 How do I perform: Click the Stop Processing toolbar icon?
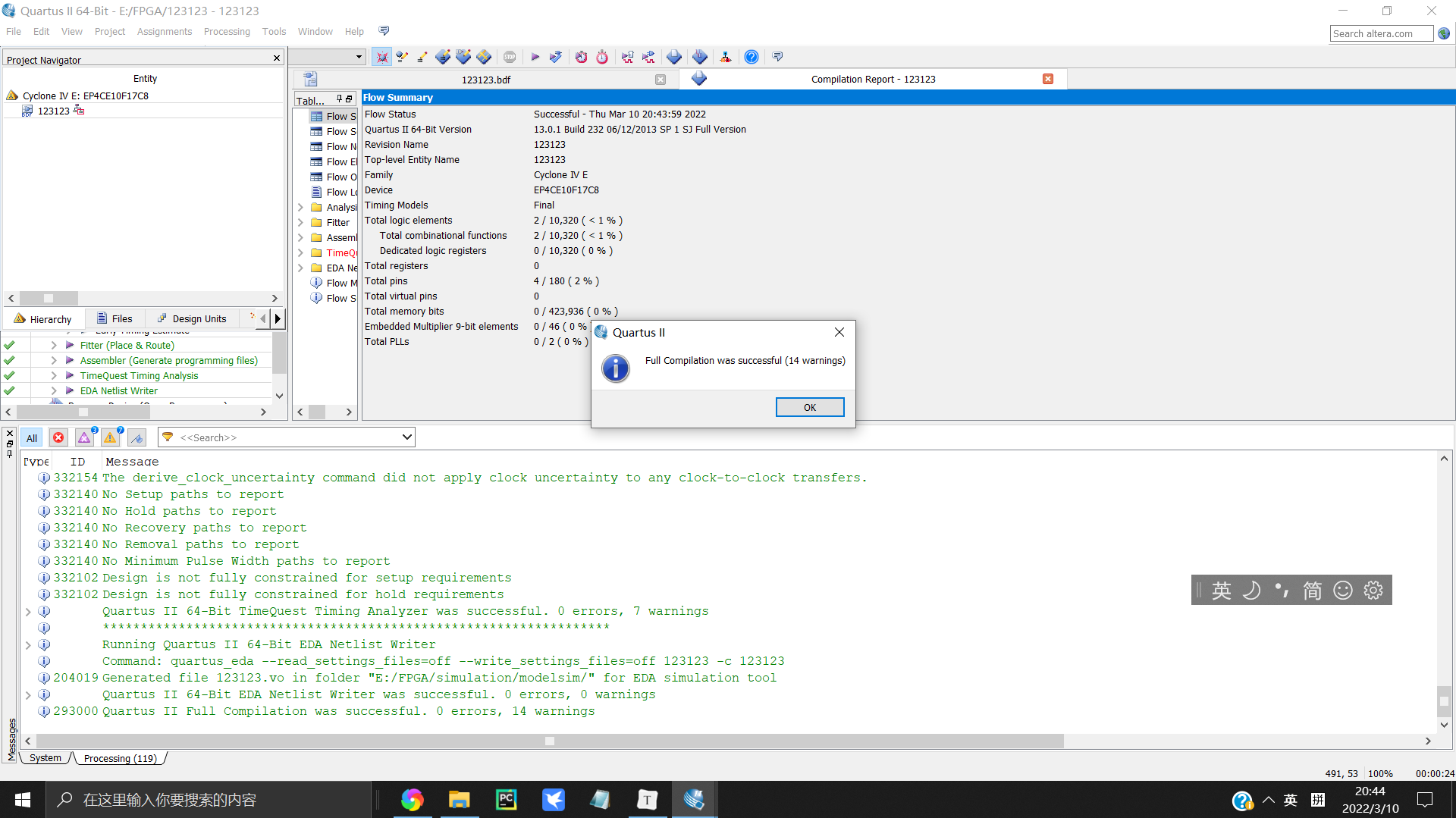(x=510, y=57)
